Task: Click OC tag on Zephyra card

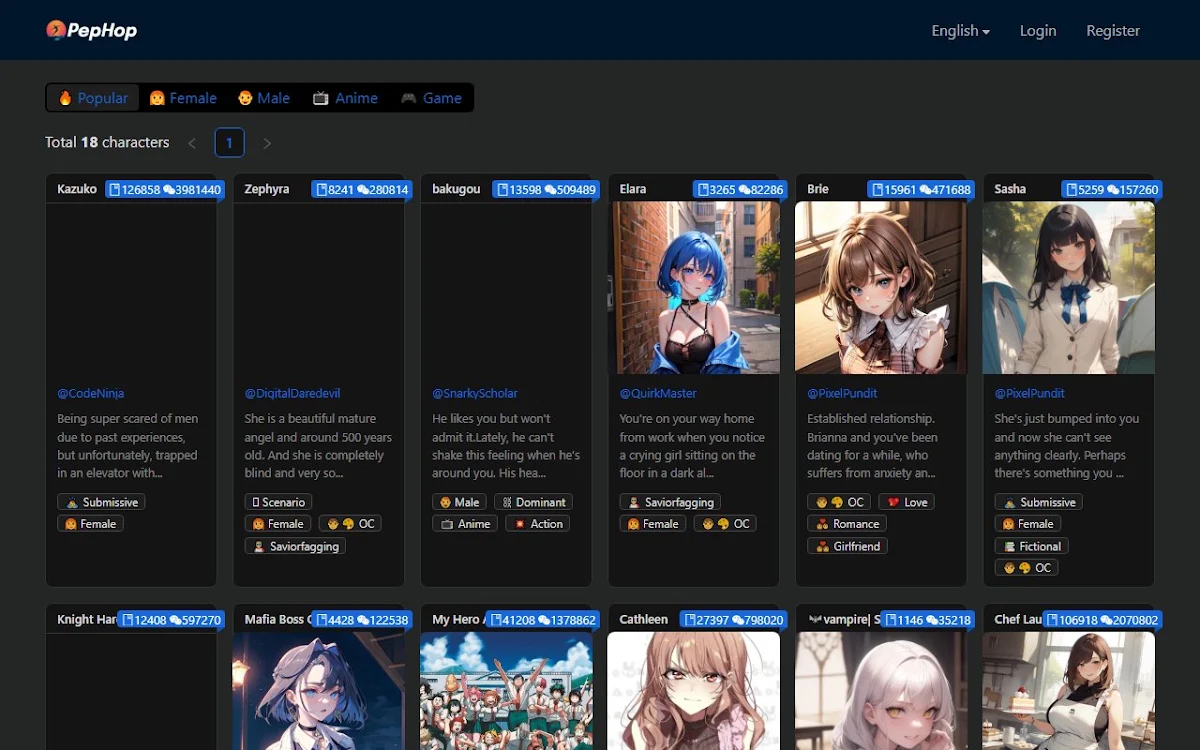Action: tap(350, 524)
